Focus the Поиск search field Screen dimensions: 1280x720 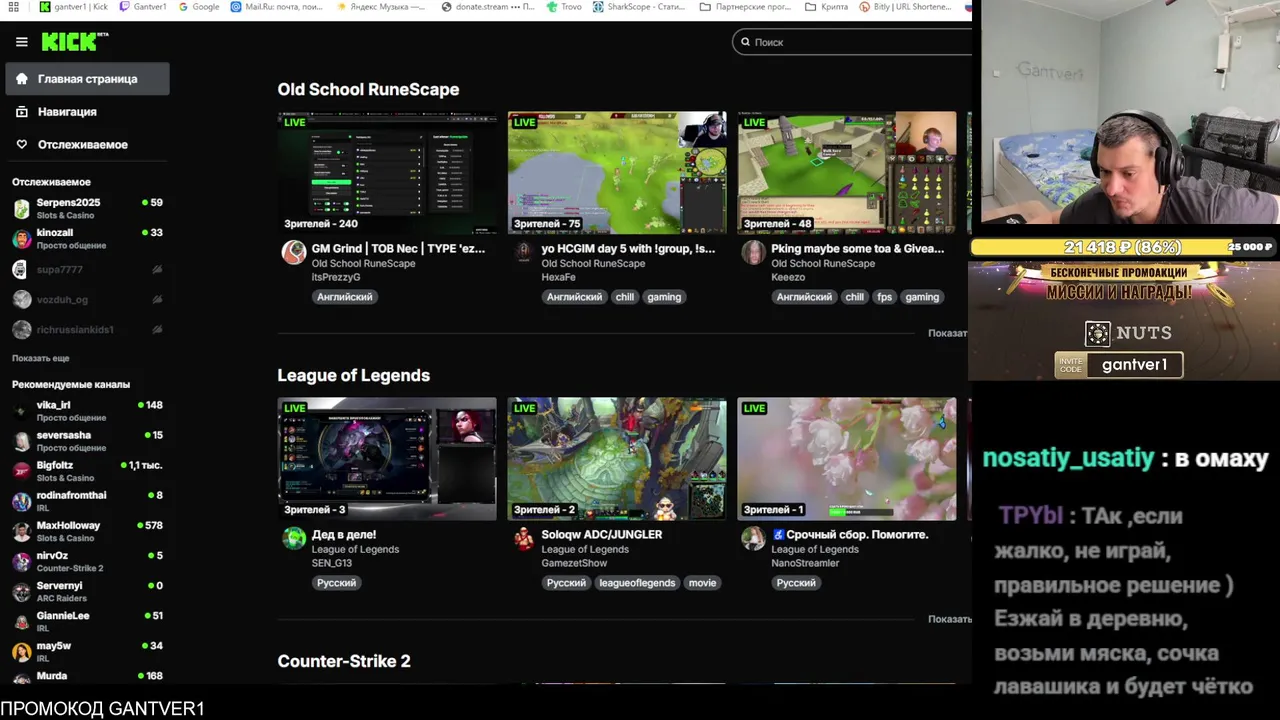852,42
